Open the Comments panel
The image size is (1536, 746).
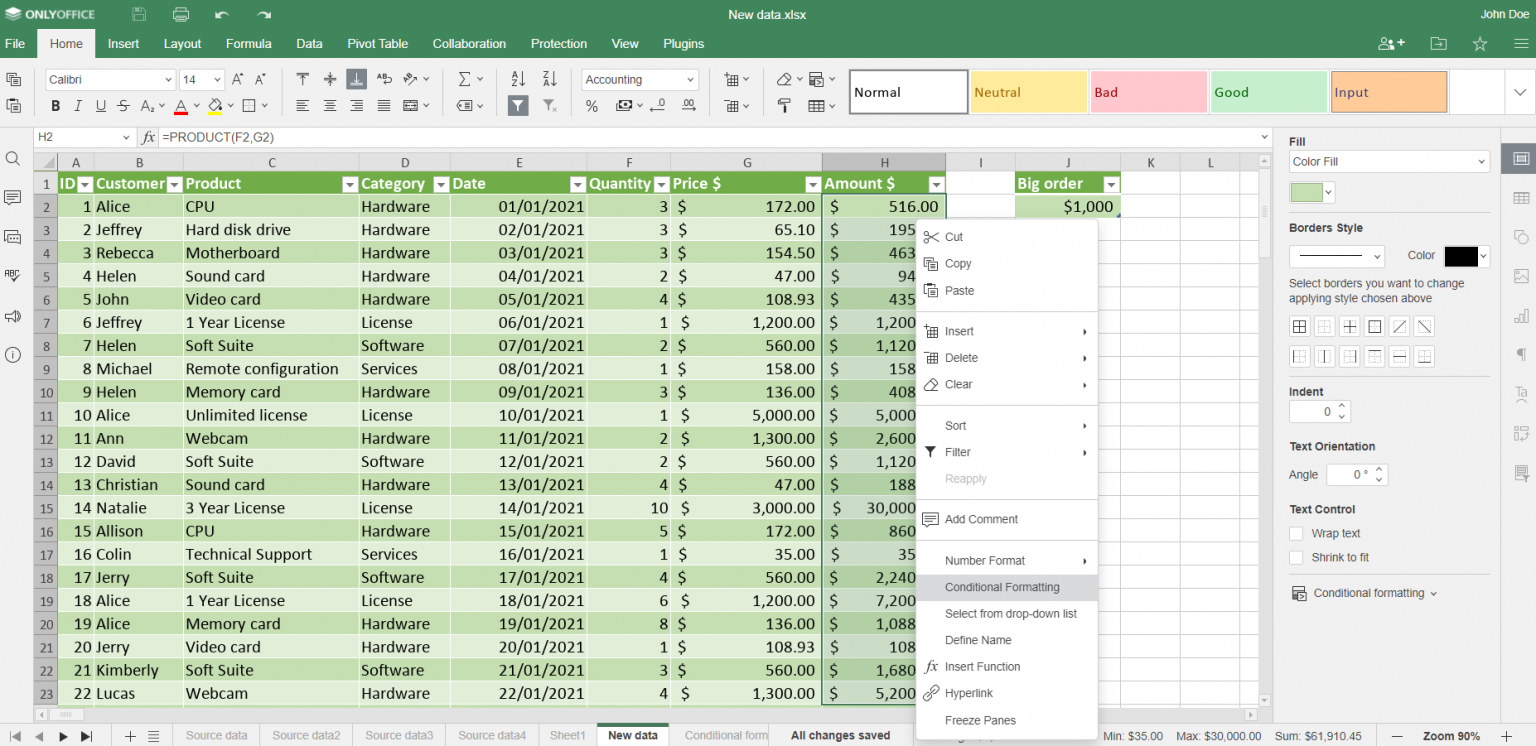tap(13, 198)
